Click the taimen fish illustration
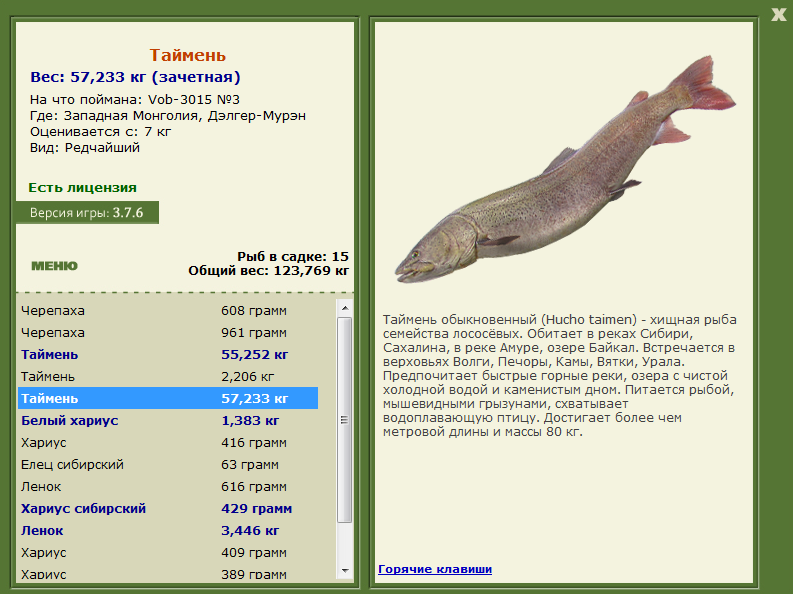 tap(564, 170)
